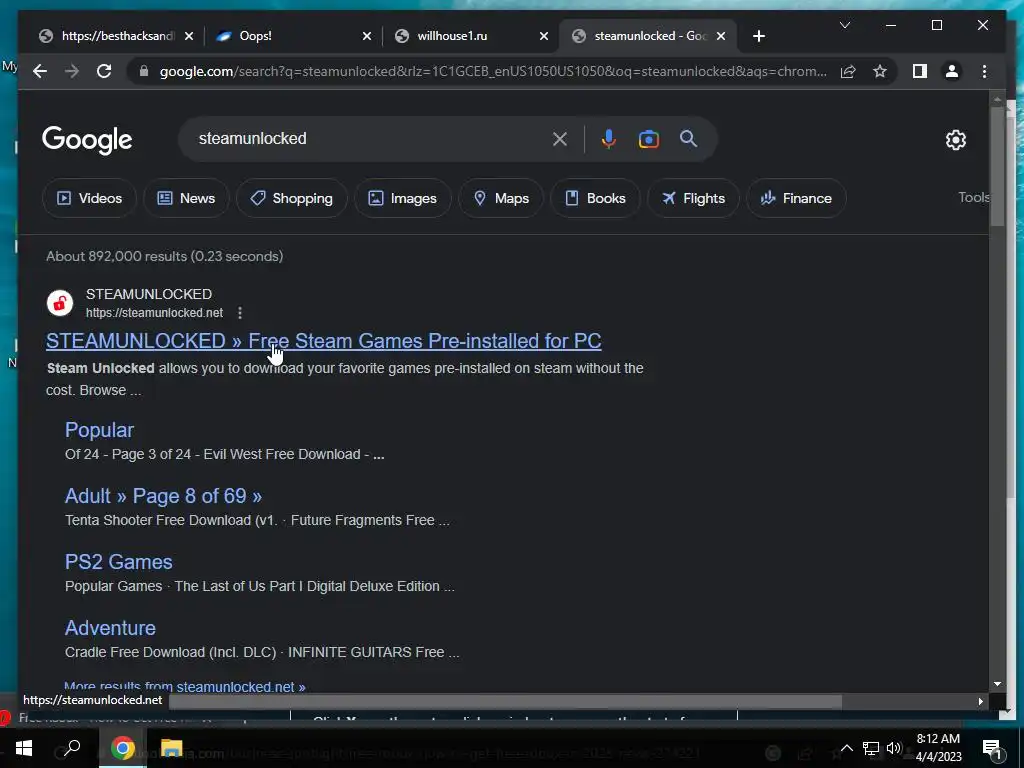
Task: Click horizontal scrollbar right arrow
Action: [x=980, y=701]
